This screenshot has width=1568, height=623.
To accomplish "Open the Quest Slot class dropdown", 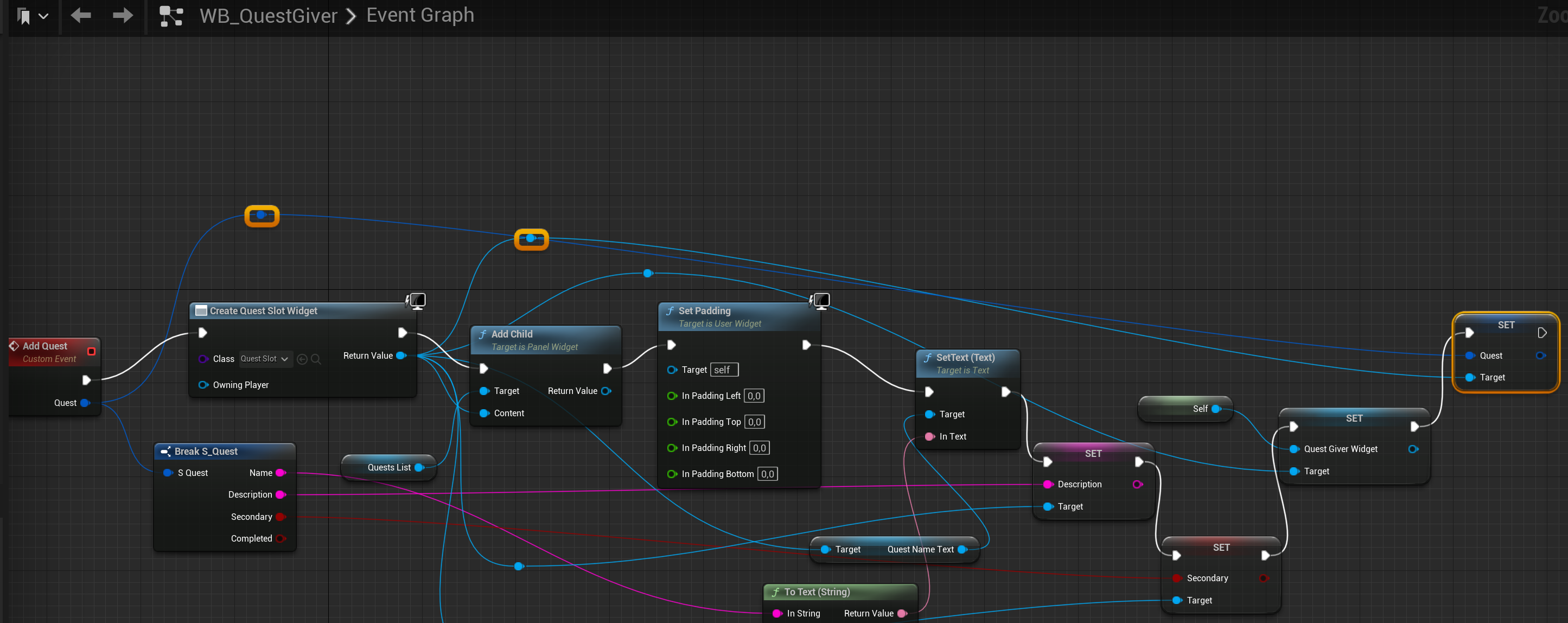I will coord(265,359).
